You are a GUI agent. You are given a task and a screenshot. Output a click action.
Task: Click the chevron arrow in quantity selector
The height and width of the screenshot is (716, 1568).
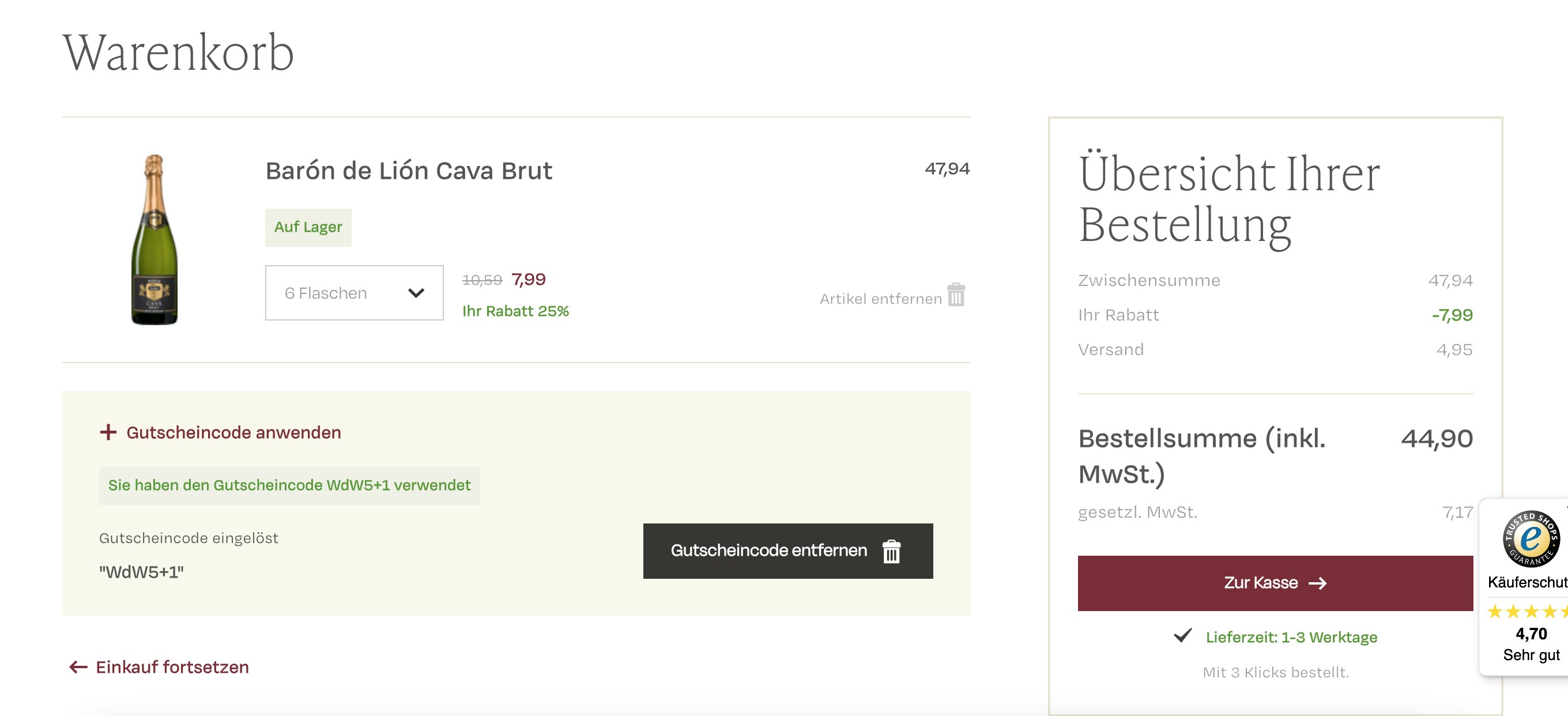pos(416,293)
